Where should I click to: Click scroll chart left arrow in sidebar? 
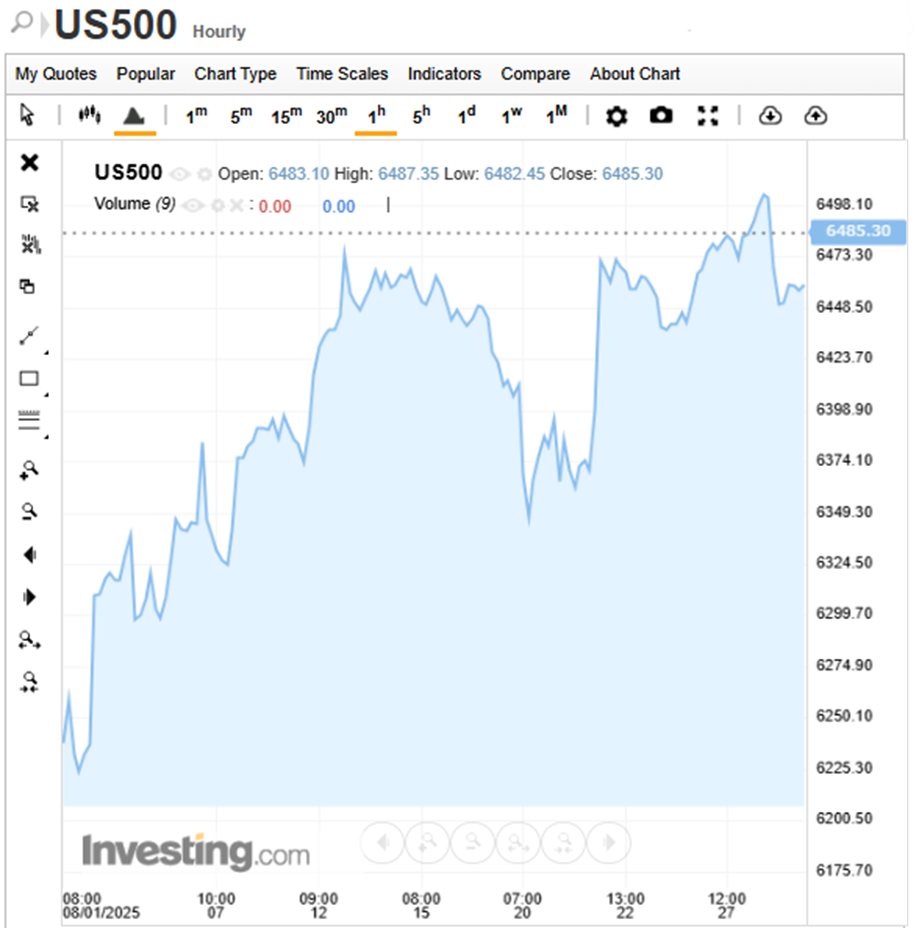(x=29, y=555)
